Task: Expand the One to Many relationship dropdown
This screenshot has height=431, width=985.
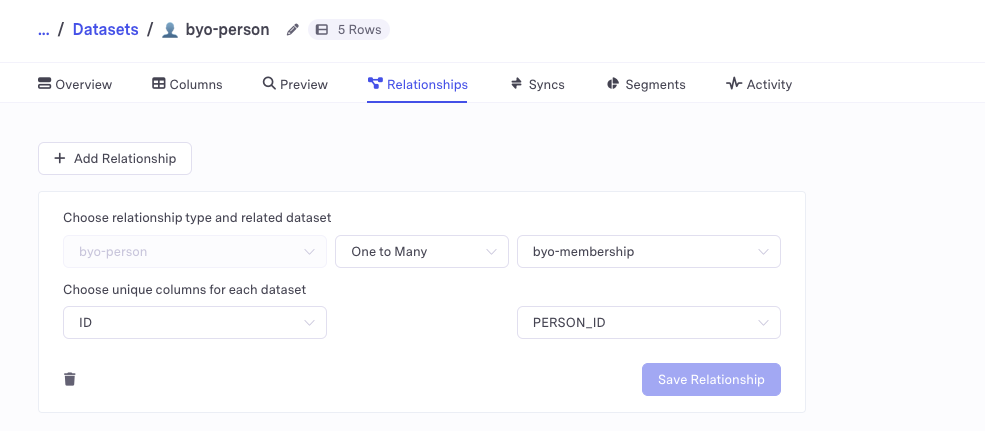Action: click(422, 252)
